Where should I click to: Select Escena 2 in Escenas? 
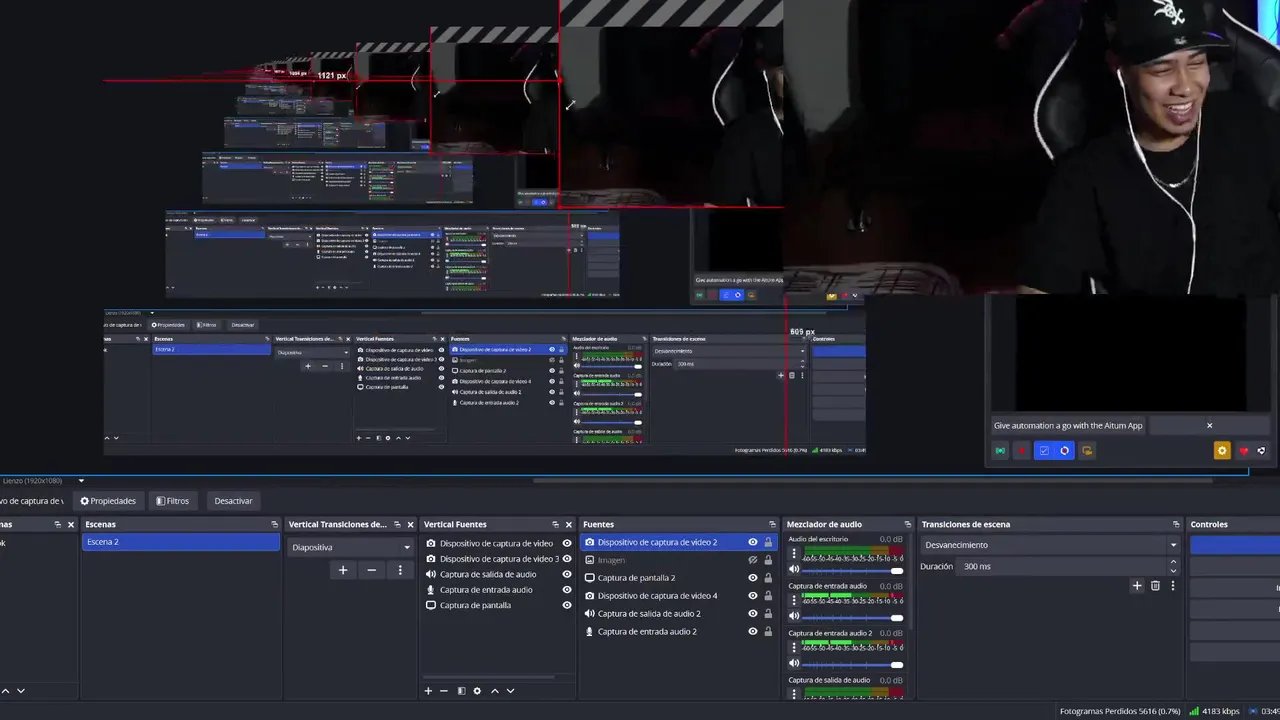coord(181,542)
